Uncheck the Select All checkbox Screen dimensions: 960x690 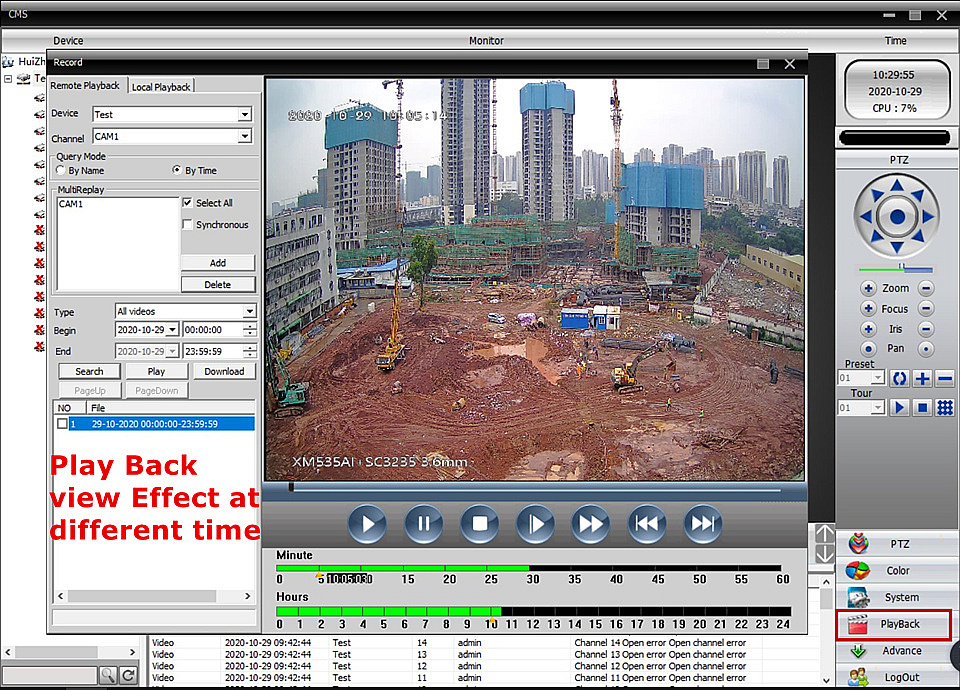click(188, 203)
